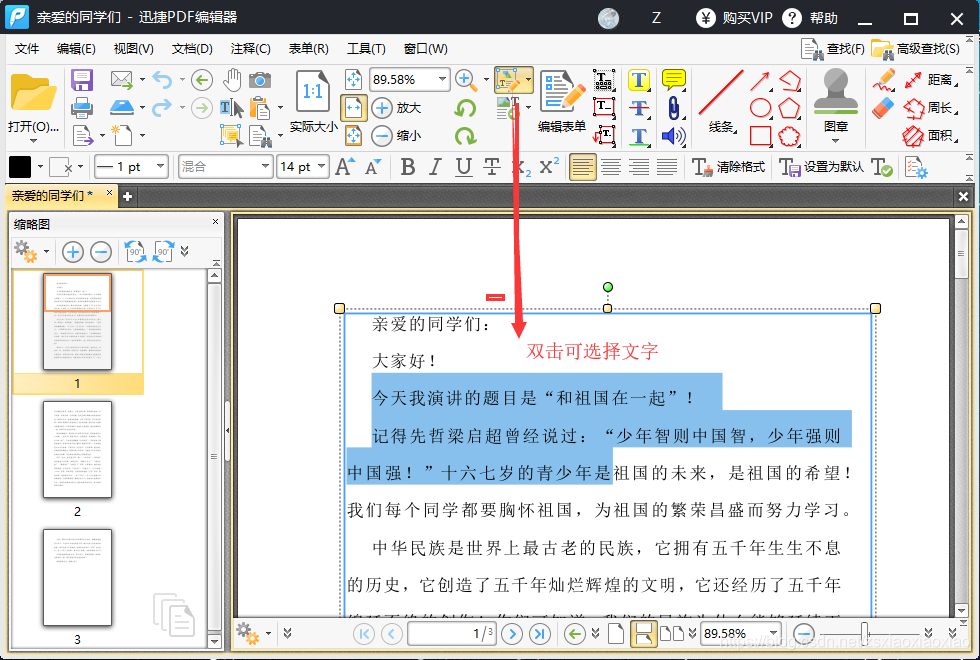Screen dimensions: 980x660
Task: Select the Eraser tool
Action: pos(883,108)
